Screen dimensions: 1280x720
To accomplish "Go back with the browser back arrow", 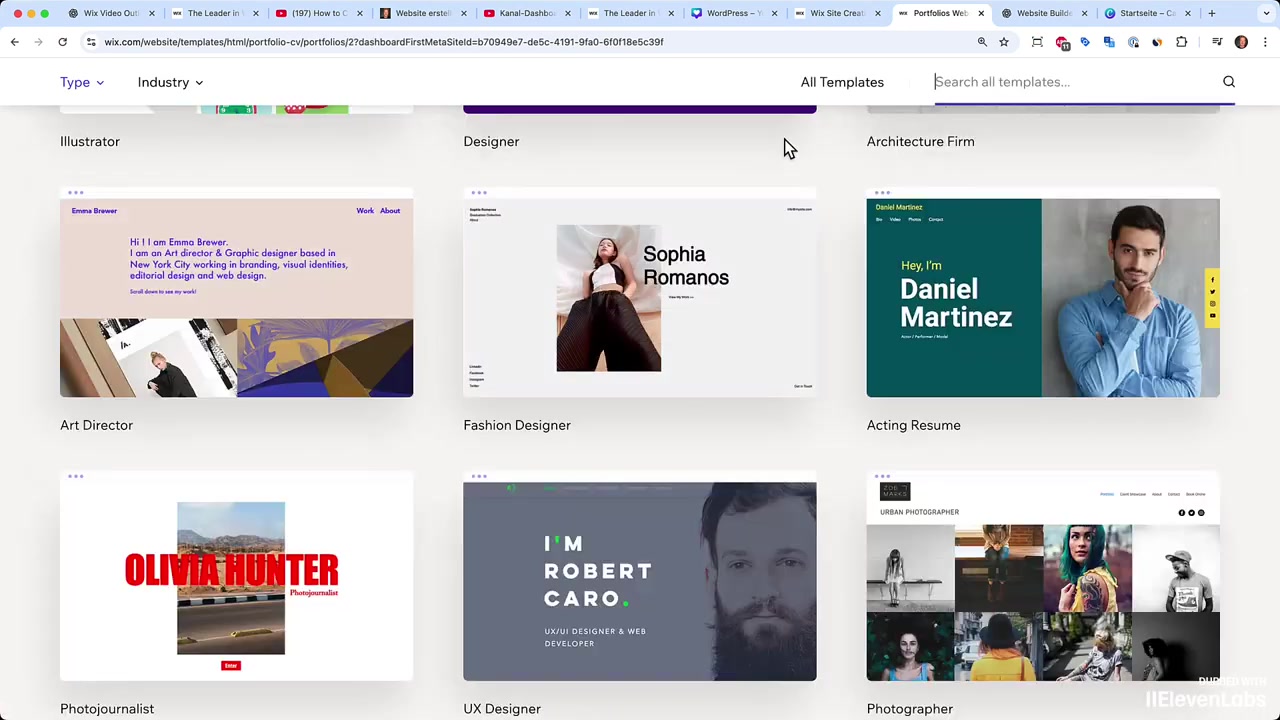I will (x=15, y=42).
